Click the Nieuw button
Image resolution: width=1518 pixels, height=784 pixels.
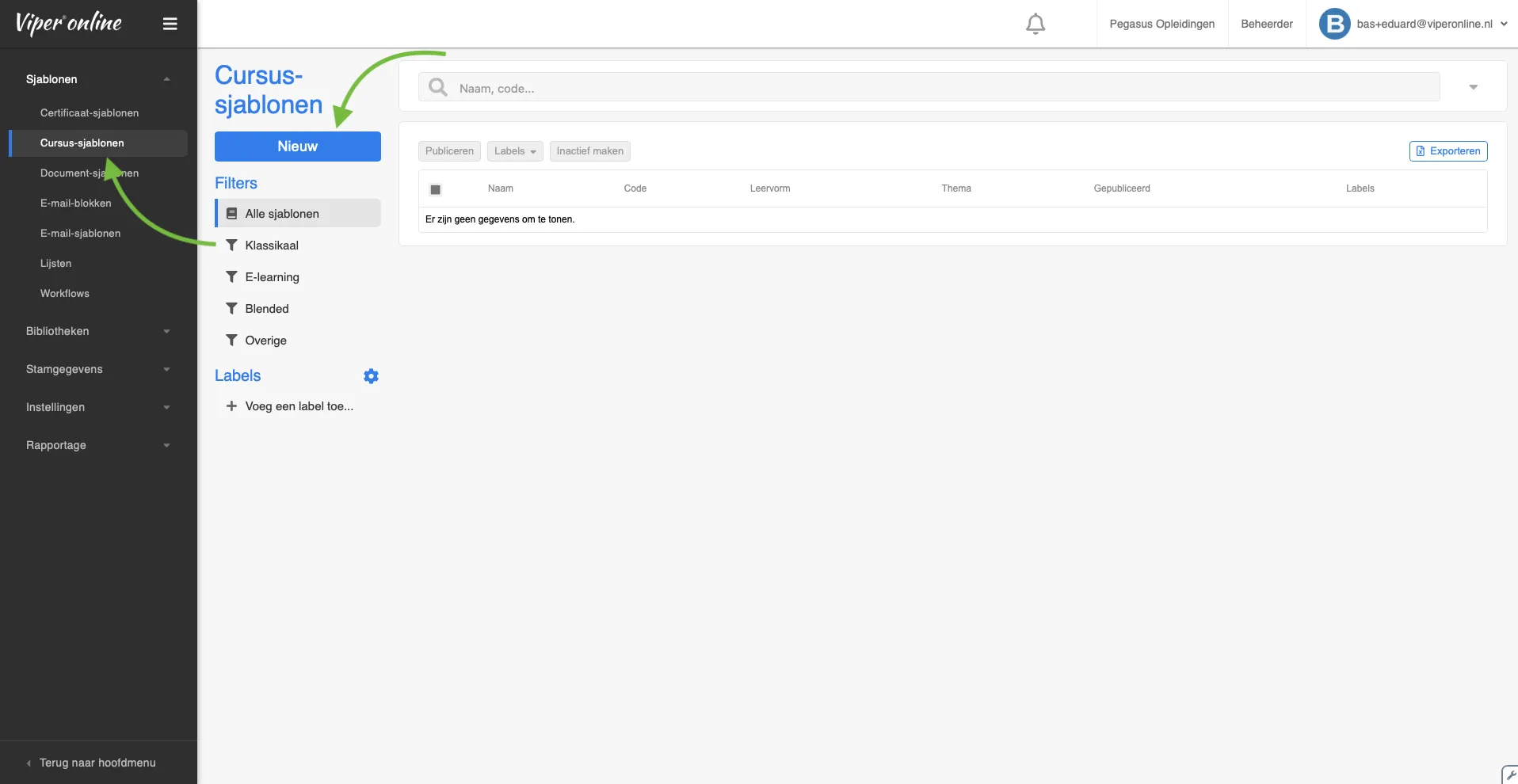[x=297, y=147]
